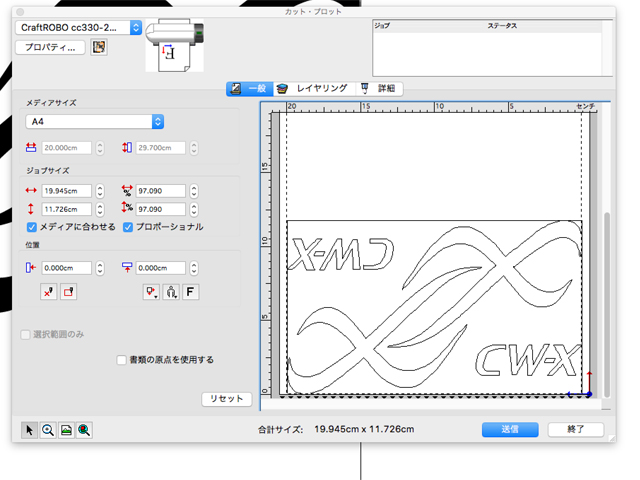Click the fit-to-media view icon
The width and height of the screenshot is (640, 480).
point(66,429)
